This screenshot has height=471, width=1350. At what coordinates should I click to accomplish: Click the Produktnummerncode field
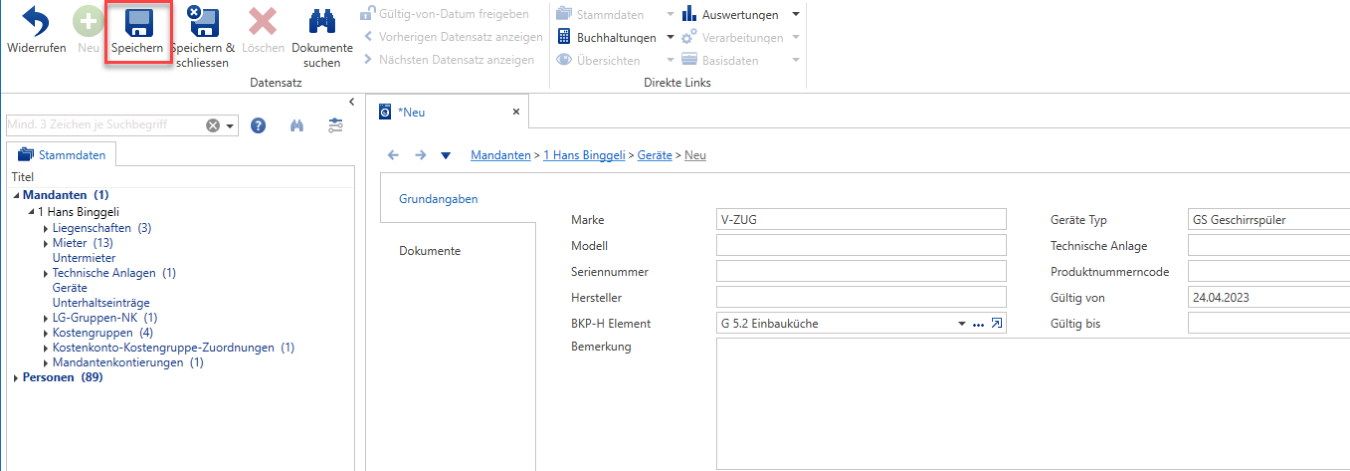click(x=1269, y=272)
